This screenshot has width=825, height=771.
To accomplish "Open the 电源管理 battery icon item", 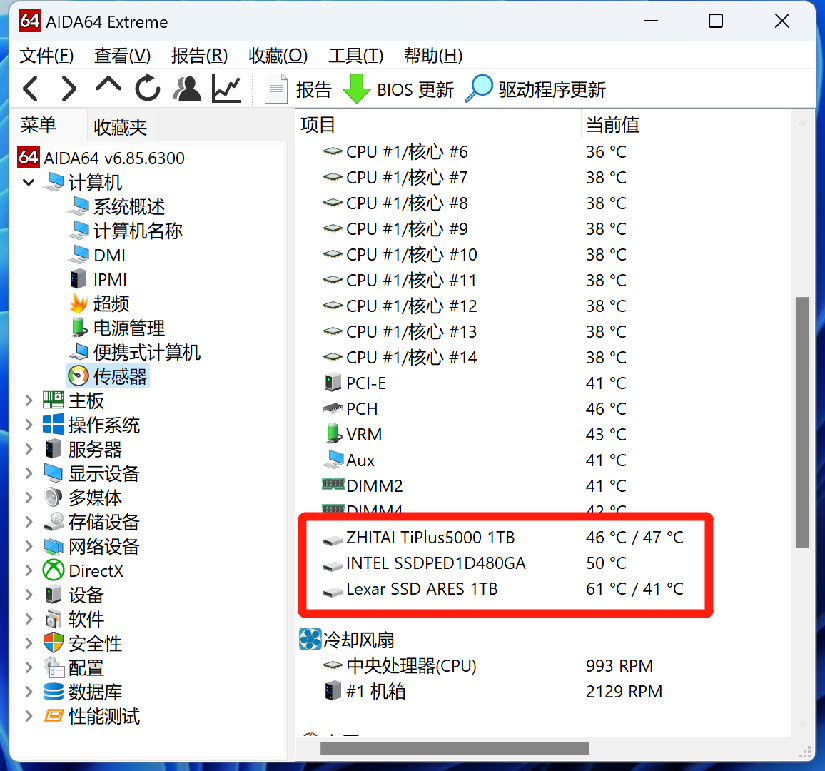I will (x=117, y=328).
